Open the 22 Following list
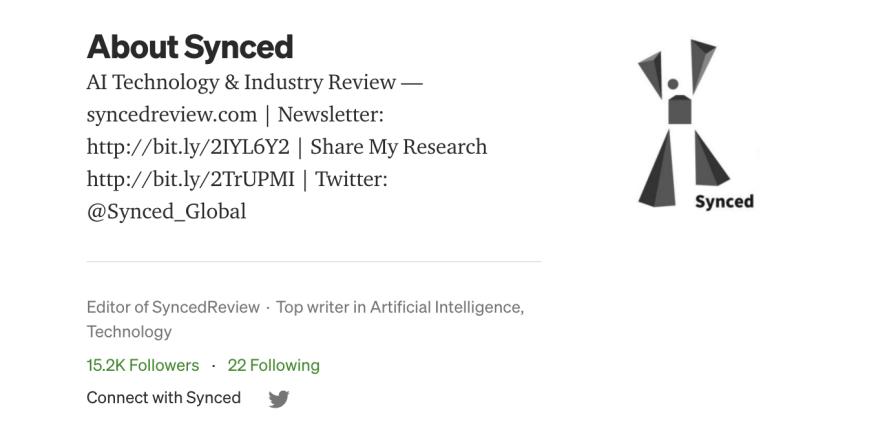This screenshot has width=889, height=429. [274, 366]
